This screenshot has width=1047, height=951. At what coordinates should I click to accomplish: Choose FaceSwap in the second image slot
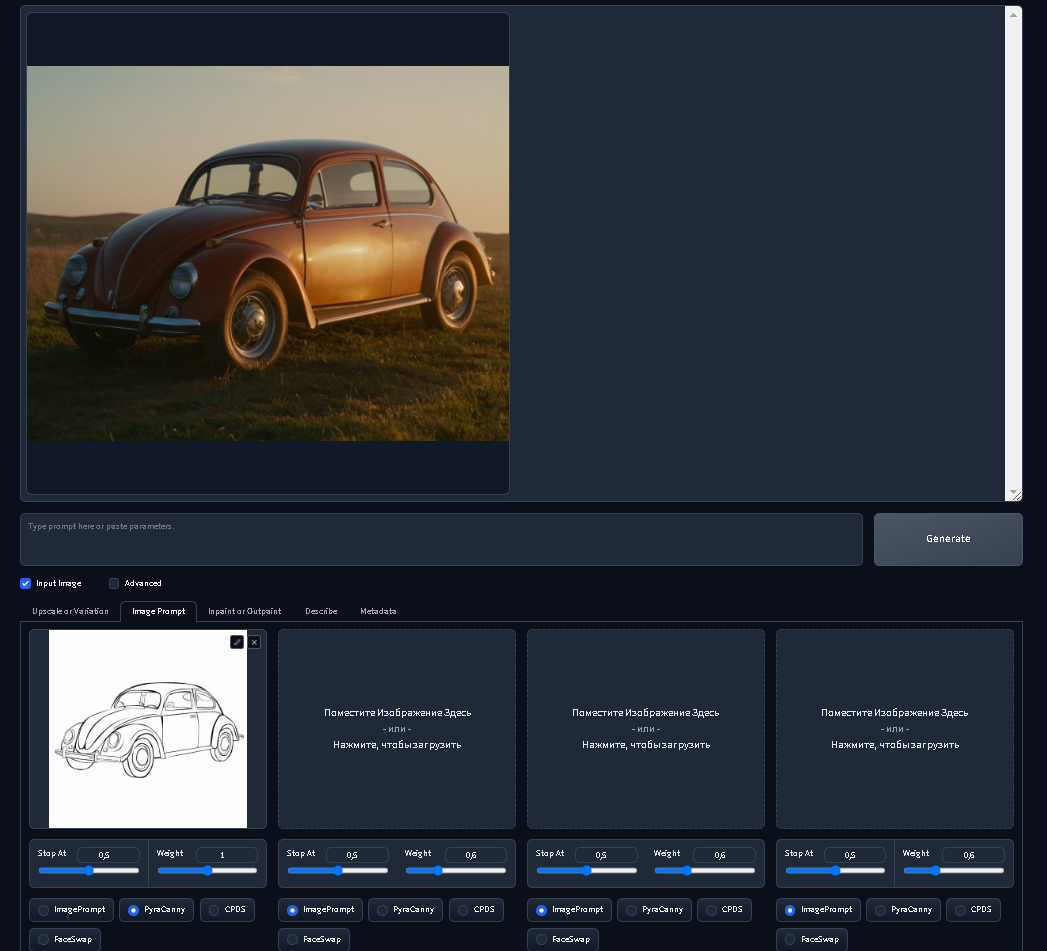click(294, 940)
